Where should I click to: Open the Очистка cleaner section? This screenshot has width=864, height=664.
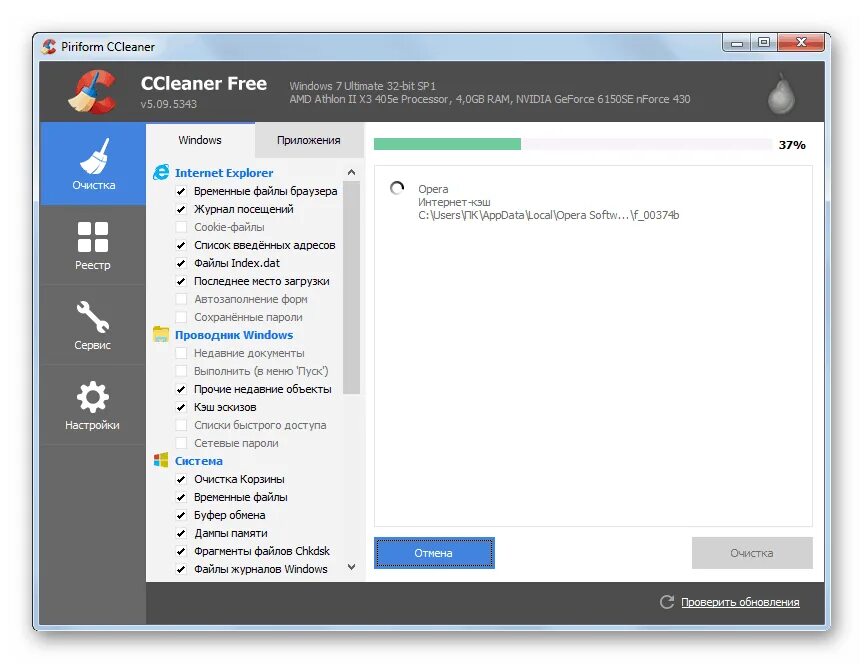[93, 164]
